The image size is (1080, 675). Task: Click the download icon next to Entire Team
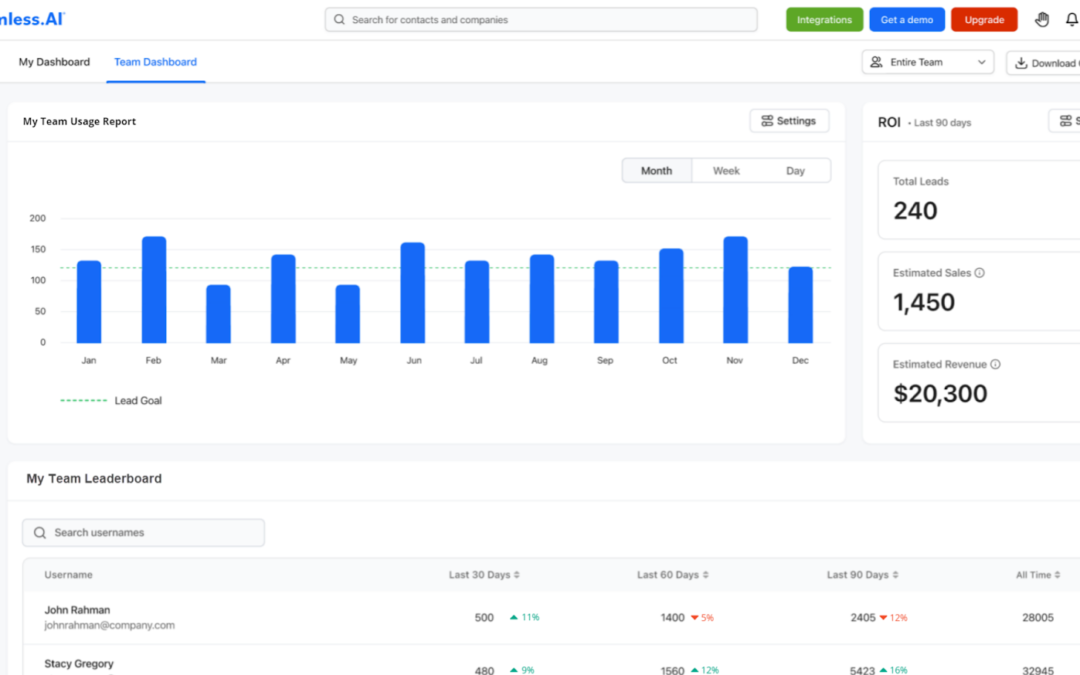pyautogui.click(x=1022, y=62)
